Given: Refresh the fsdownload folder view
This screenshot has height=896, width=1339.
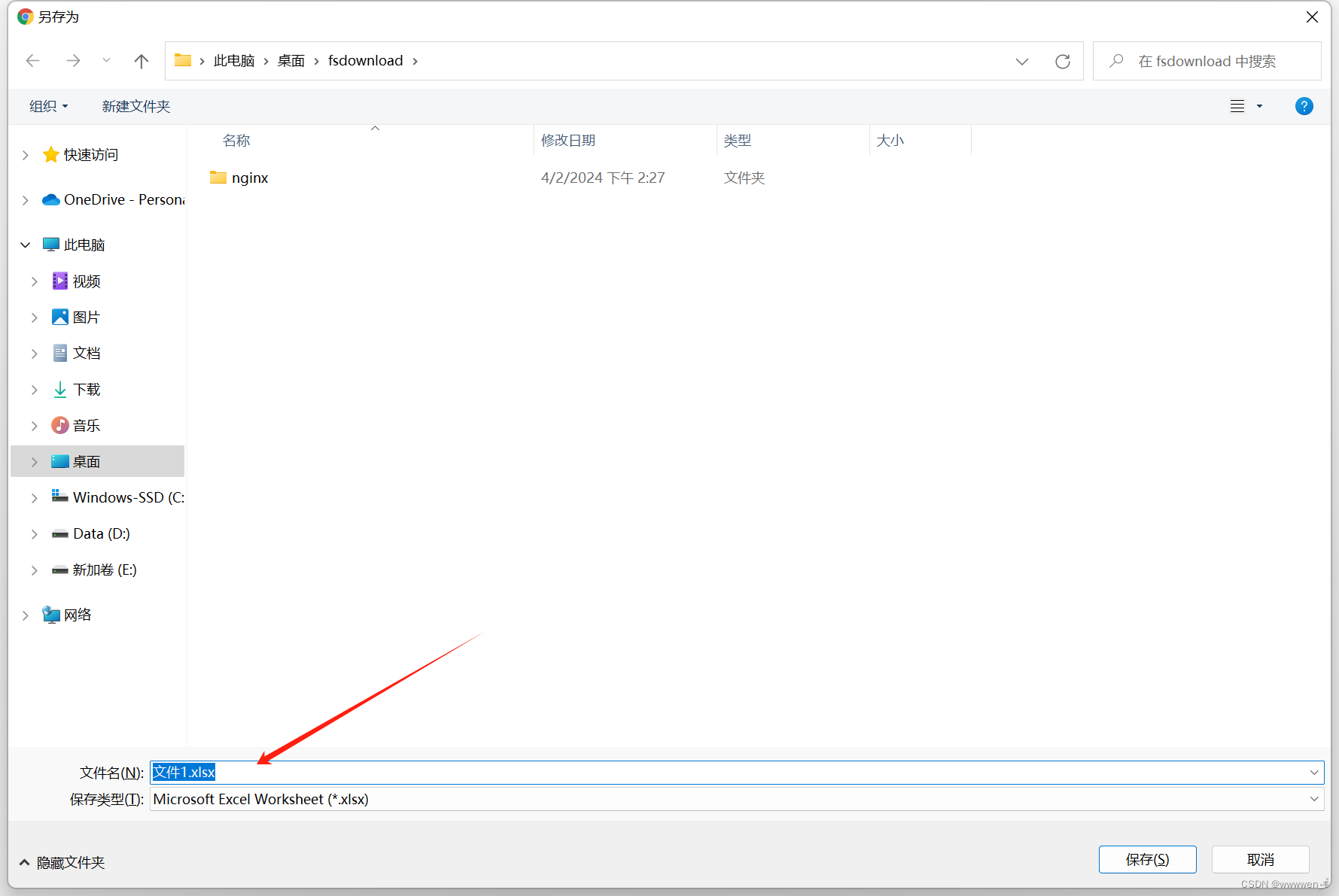Looking at the screenshot, I should tap(1062, 62).
